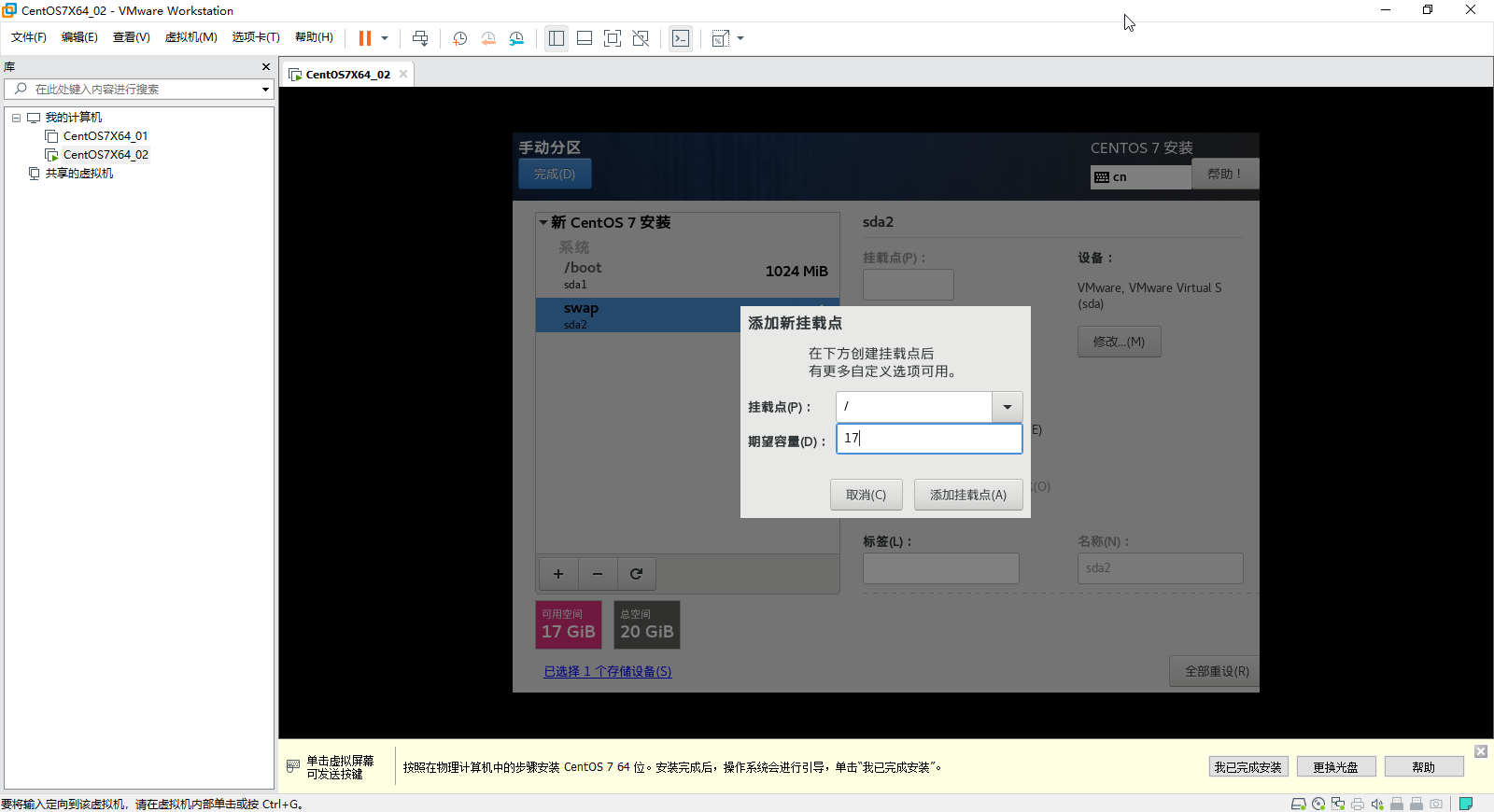Click the 名称(N) field showing sda2
The height and width of the screenshot is (812, 1494).
click(1161, 568)
